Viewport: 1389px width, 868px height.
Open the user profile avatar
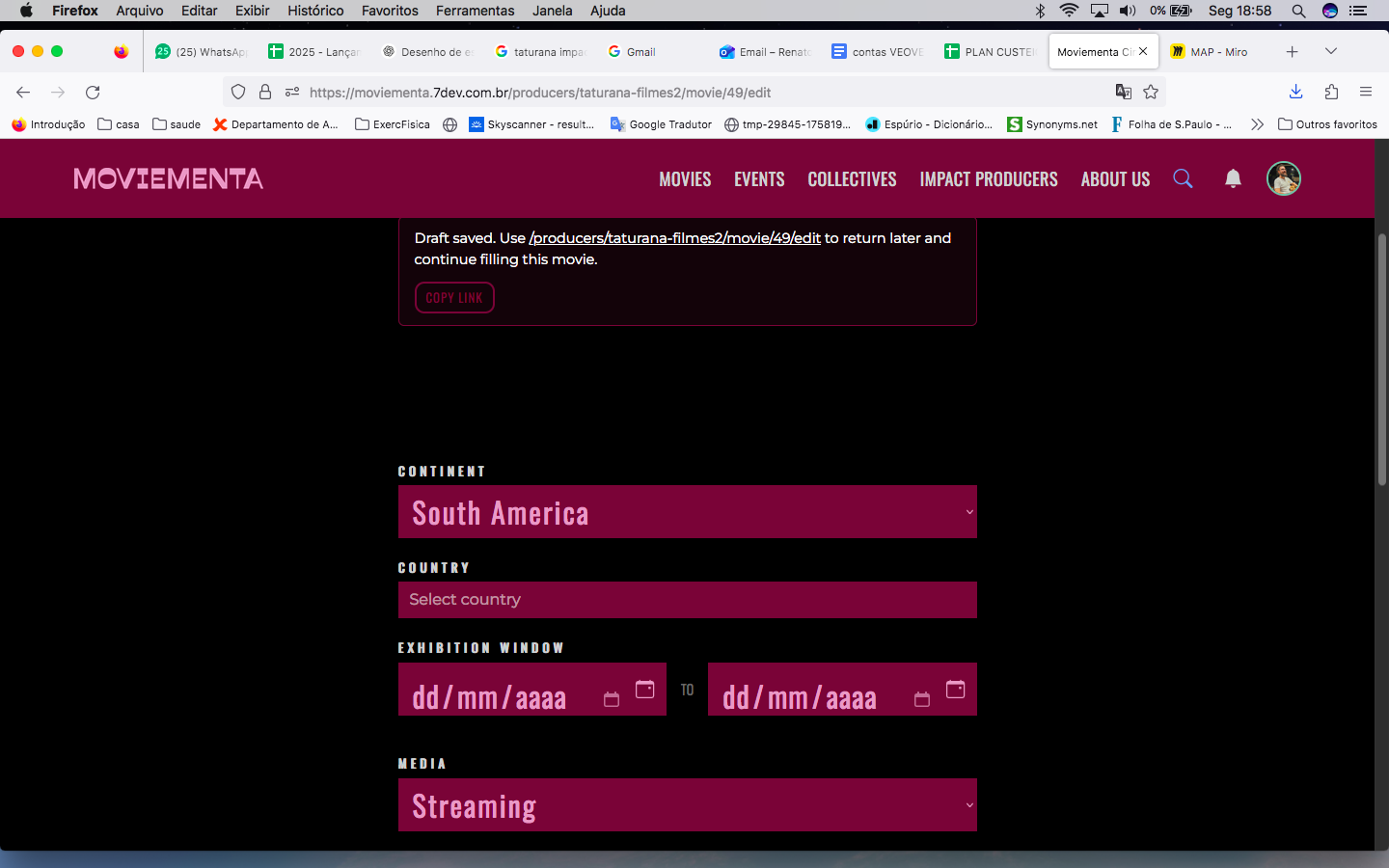(1283, 178)
